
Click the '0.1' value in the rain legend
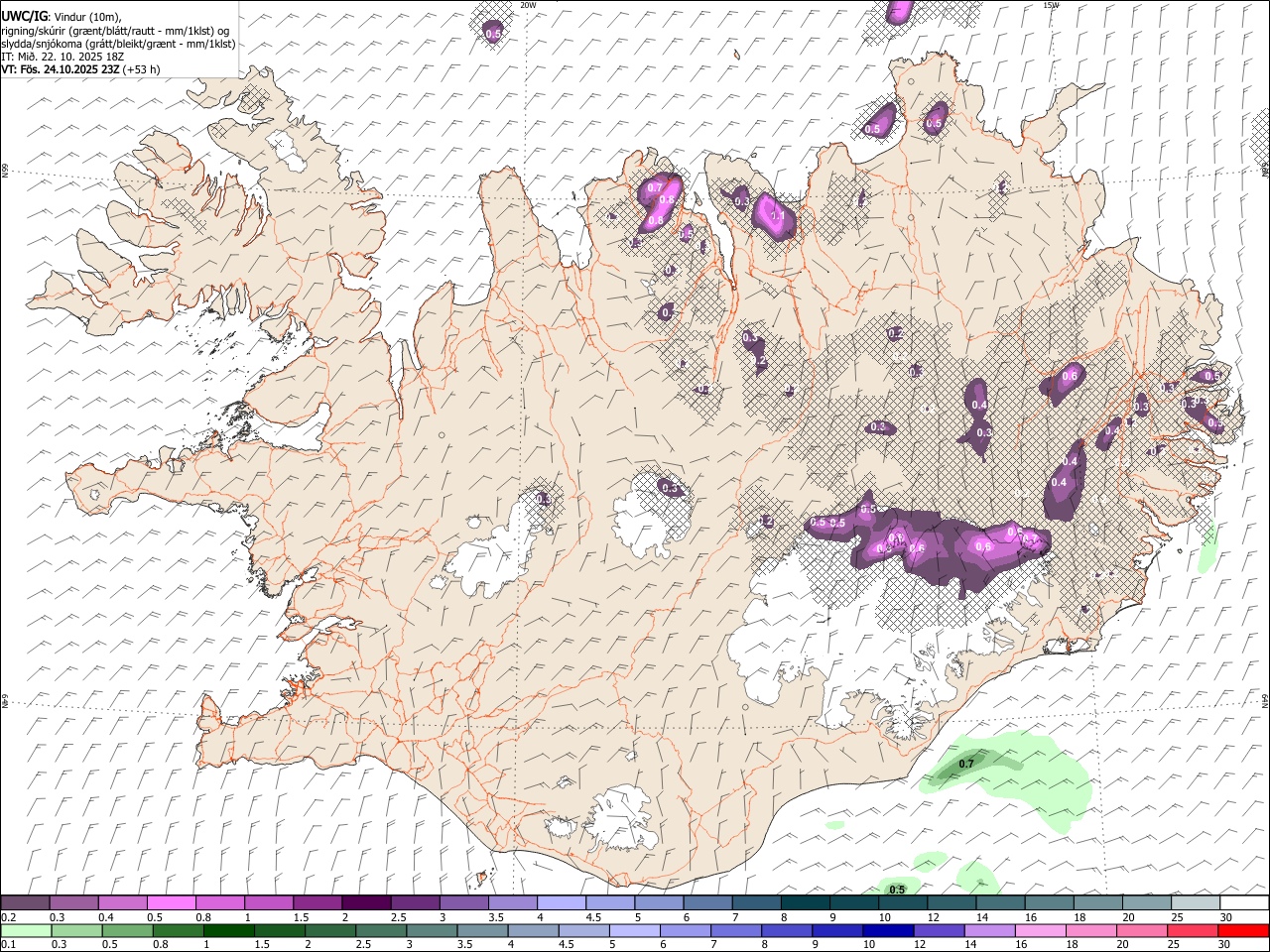click(x=9, y=945)
